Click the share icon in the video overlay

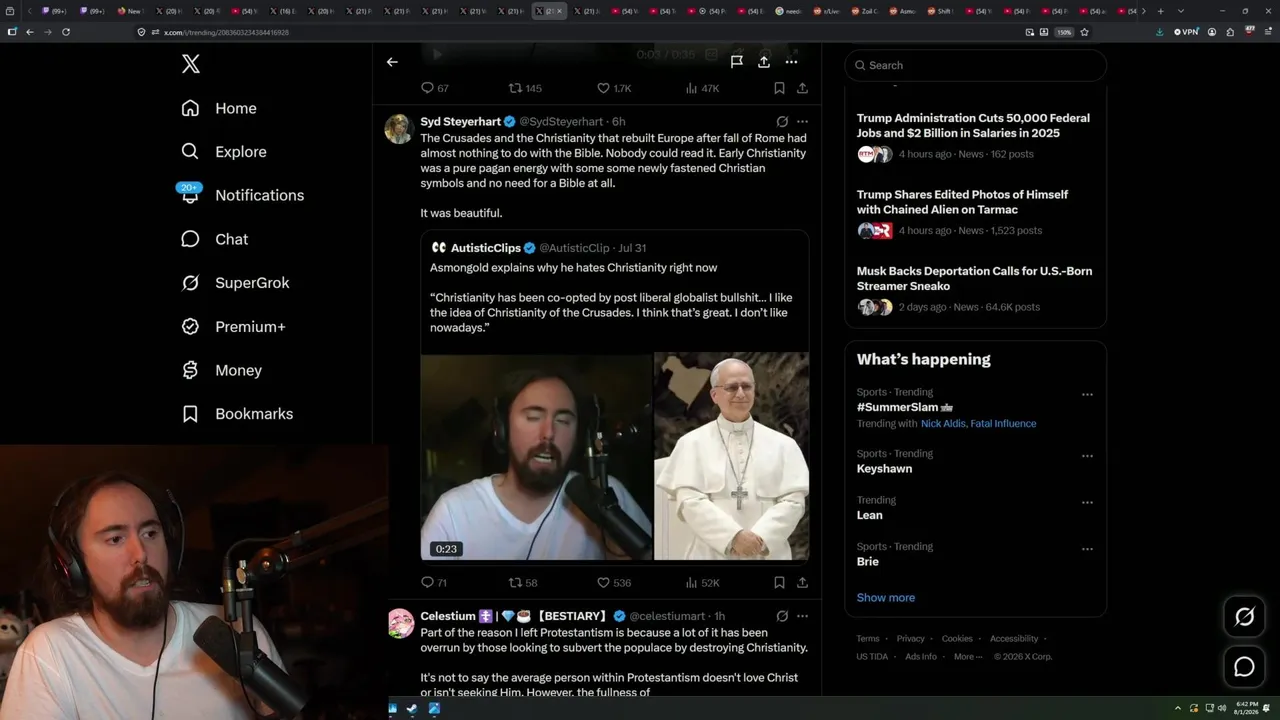pos(764,62)
